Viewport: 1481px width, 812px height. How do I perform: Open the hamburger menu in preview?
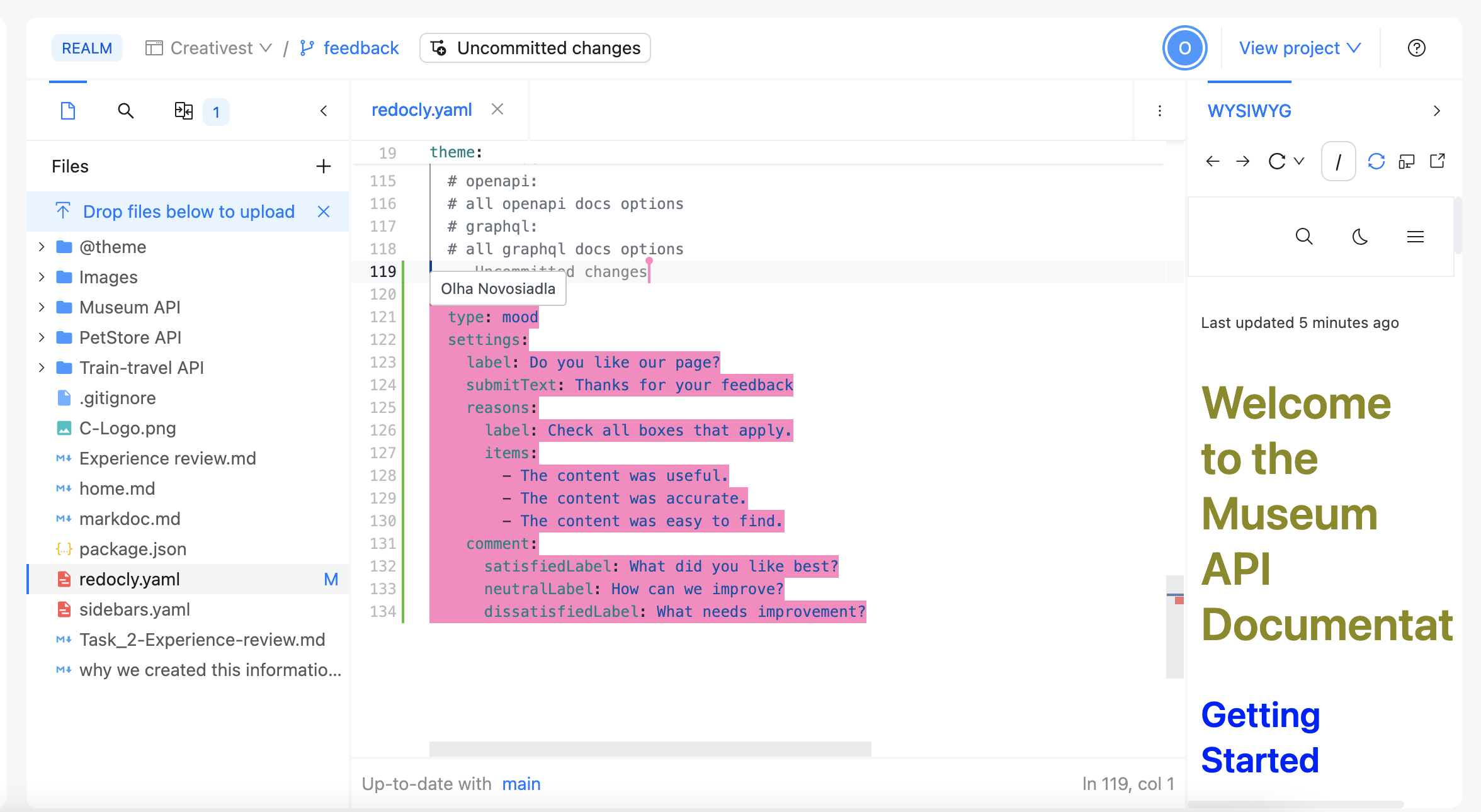[x=1415, y=237]
